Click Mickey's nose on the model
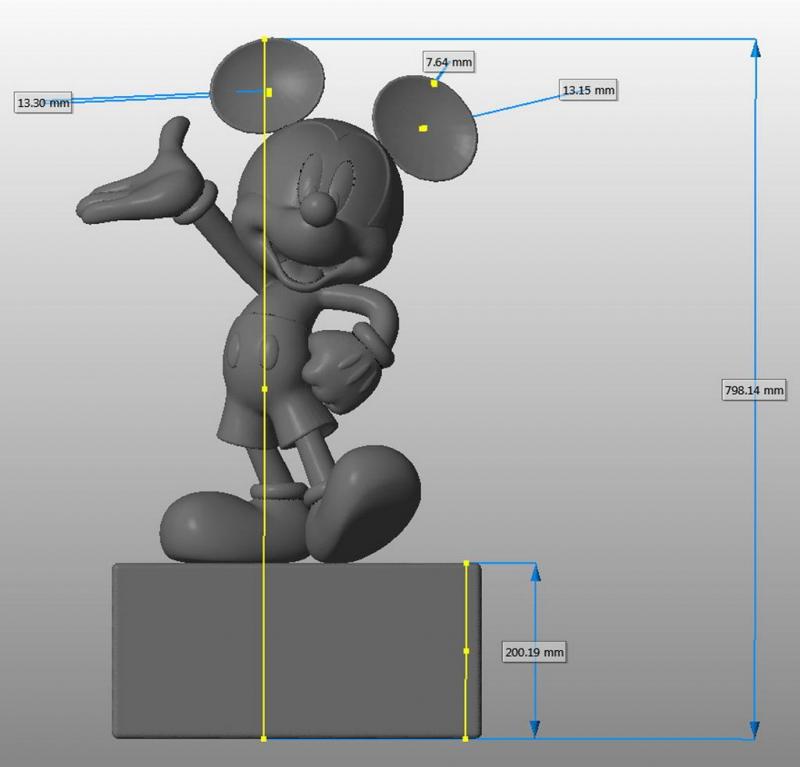Image resolution: width=800 pixels, height=767 pixels. click(x=318, y=208)
